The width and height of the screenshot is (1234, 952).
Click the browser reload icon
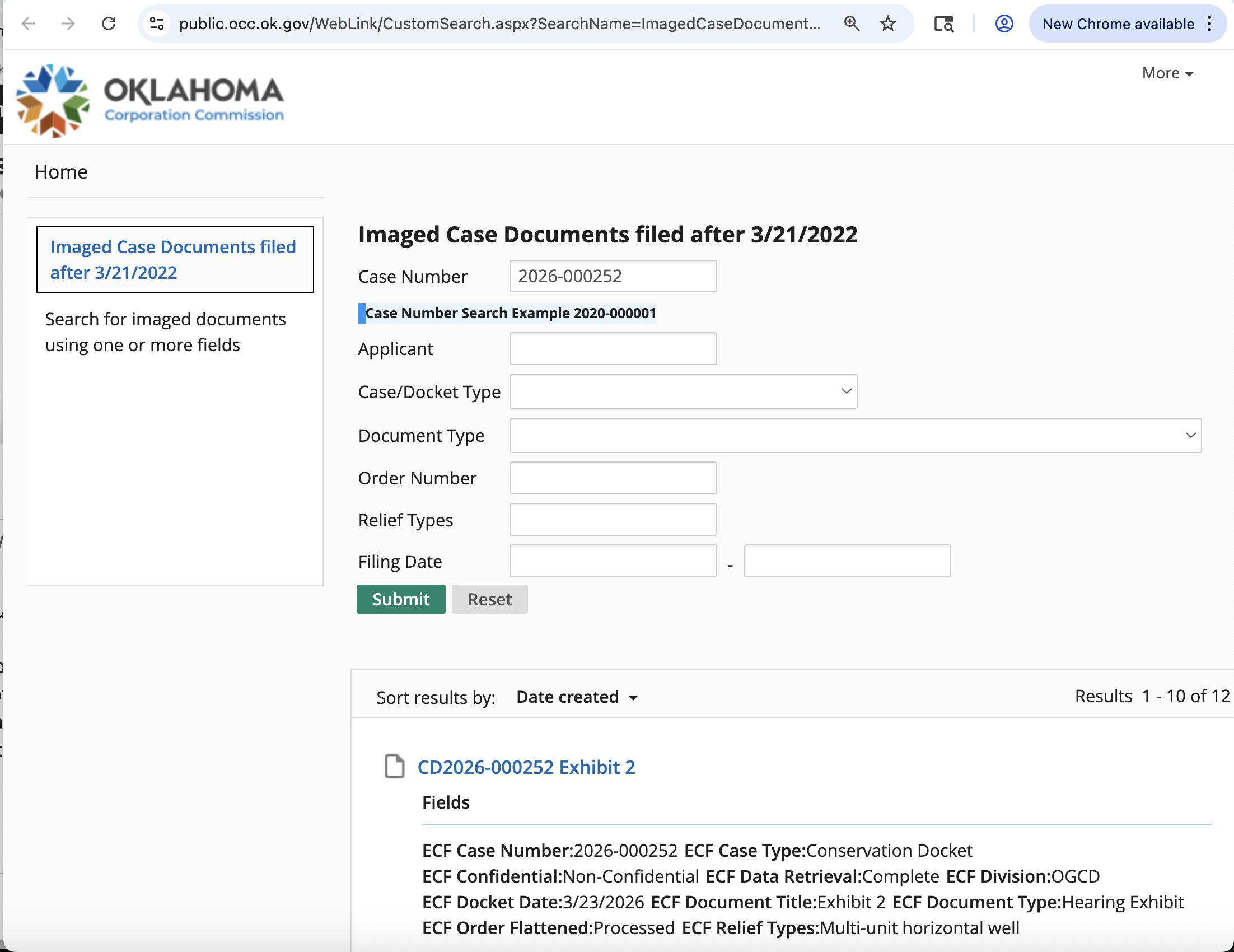click(x=109, y=24)
